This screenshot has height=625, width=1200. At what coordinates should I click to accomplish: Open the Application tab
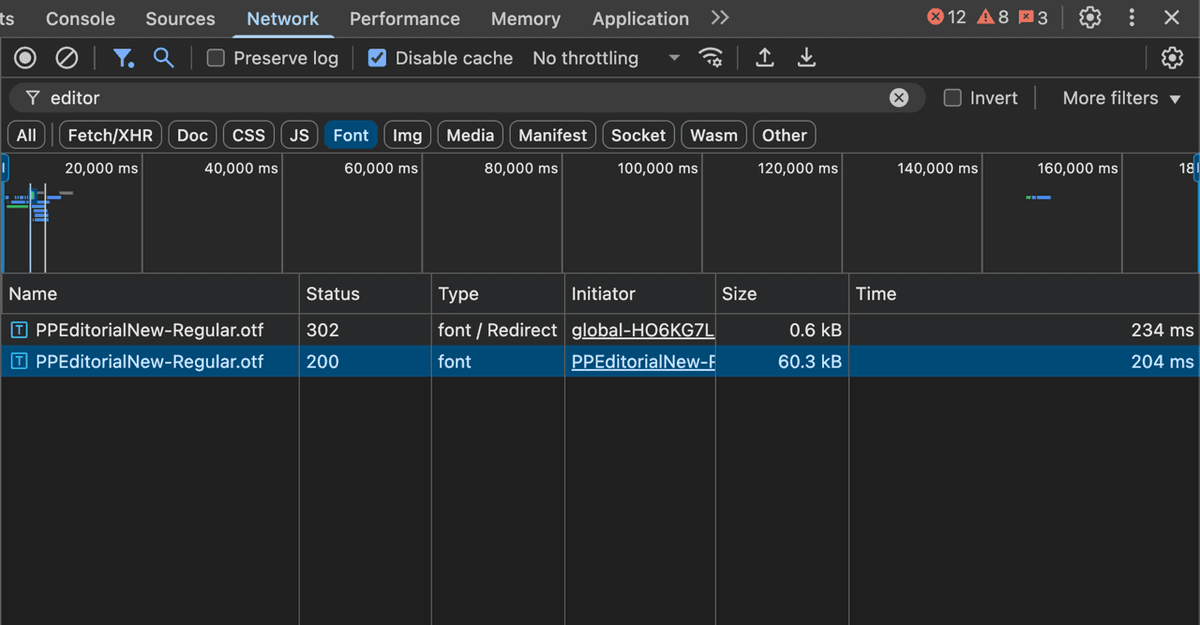[640, 18]
